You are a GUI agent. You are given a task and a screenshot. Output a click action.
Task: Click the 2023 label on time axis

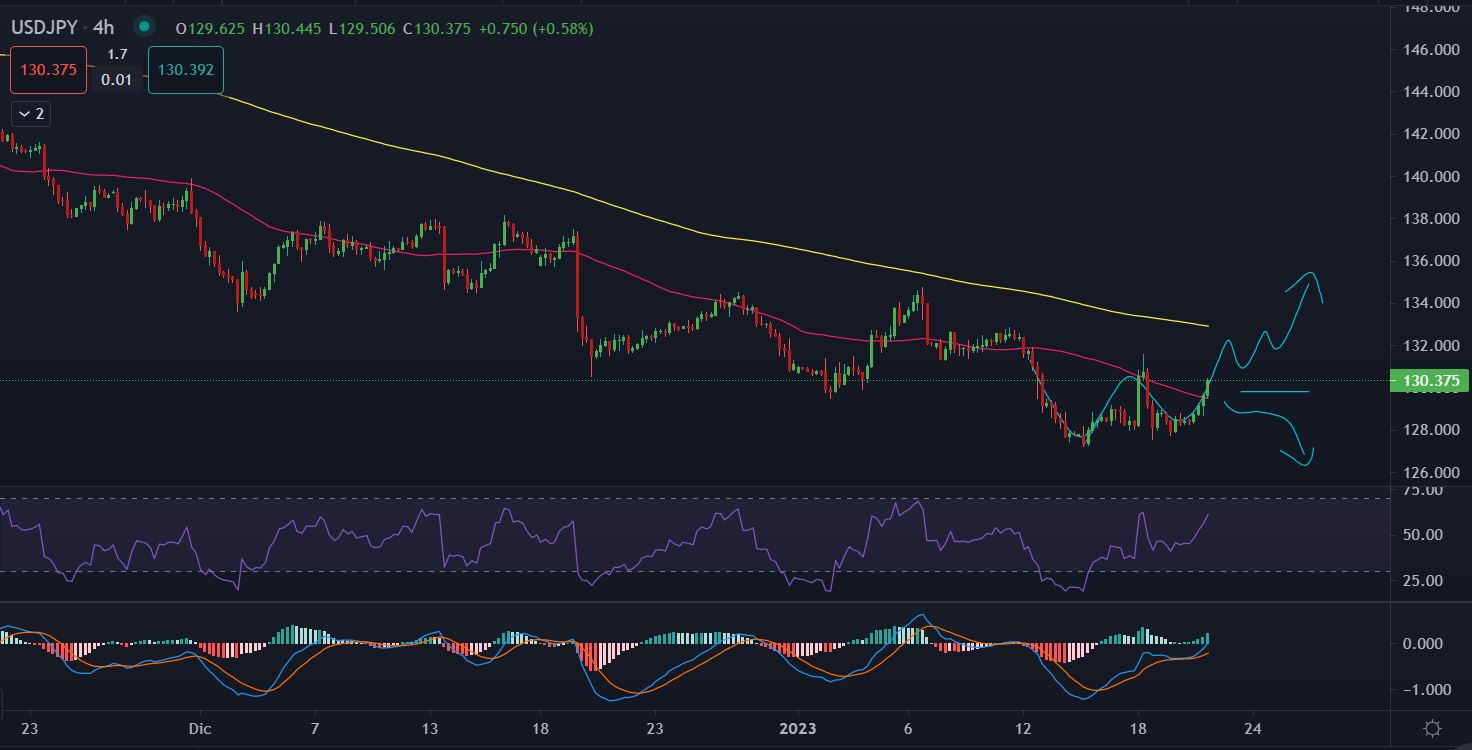pyautogui.click(x=800, y=728)
